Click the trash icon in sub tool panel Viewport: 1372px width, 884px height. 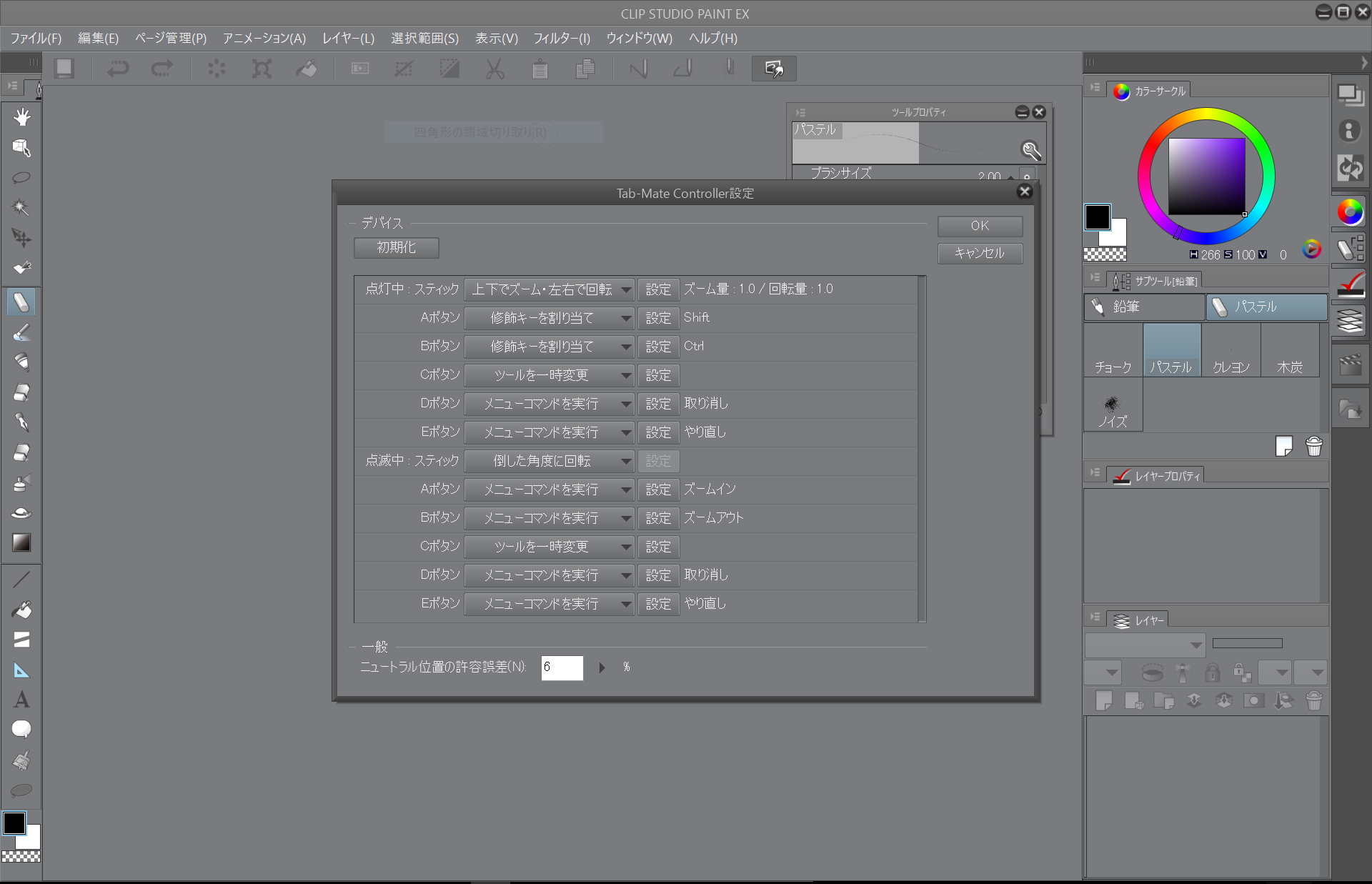point(1313,447)
